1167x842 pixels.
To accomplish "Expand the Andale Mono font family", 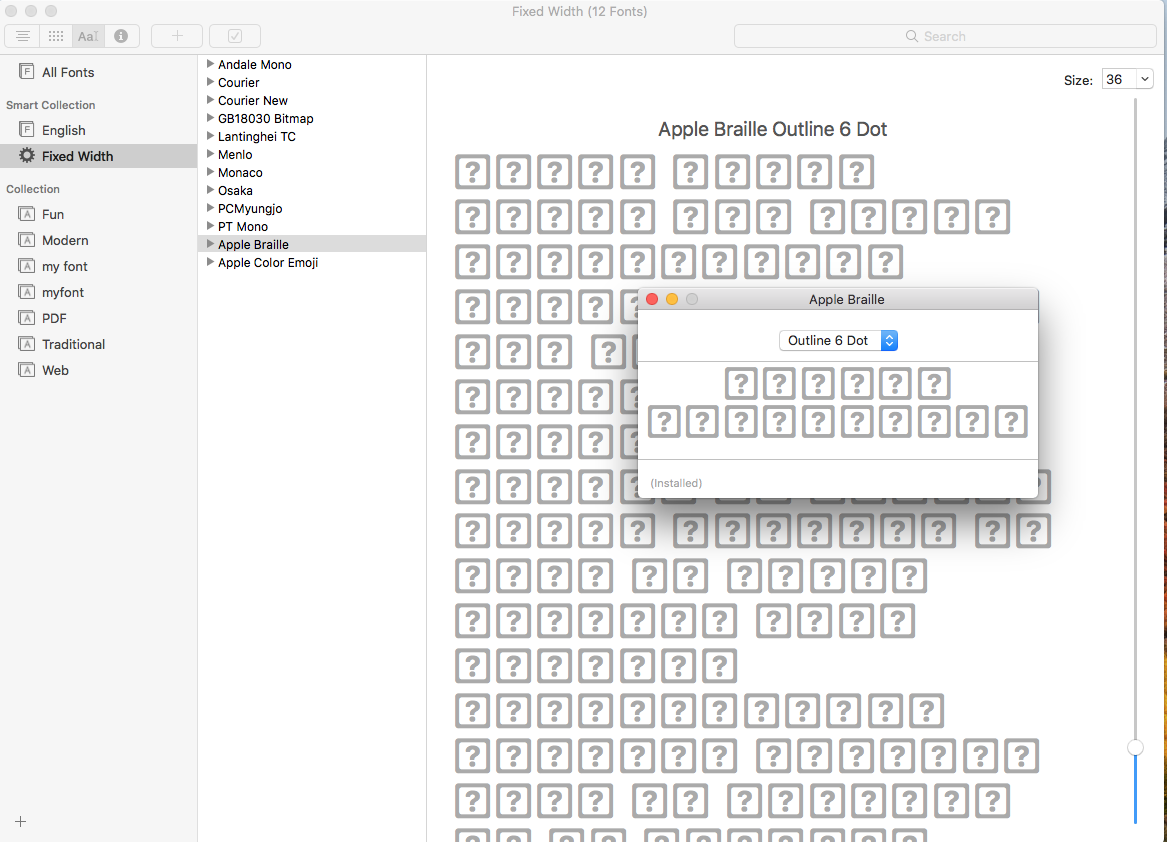I will (x=210, y=64).
